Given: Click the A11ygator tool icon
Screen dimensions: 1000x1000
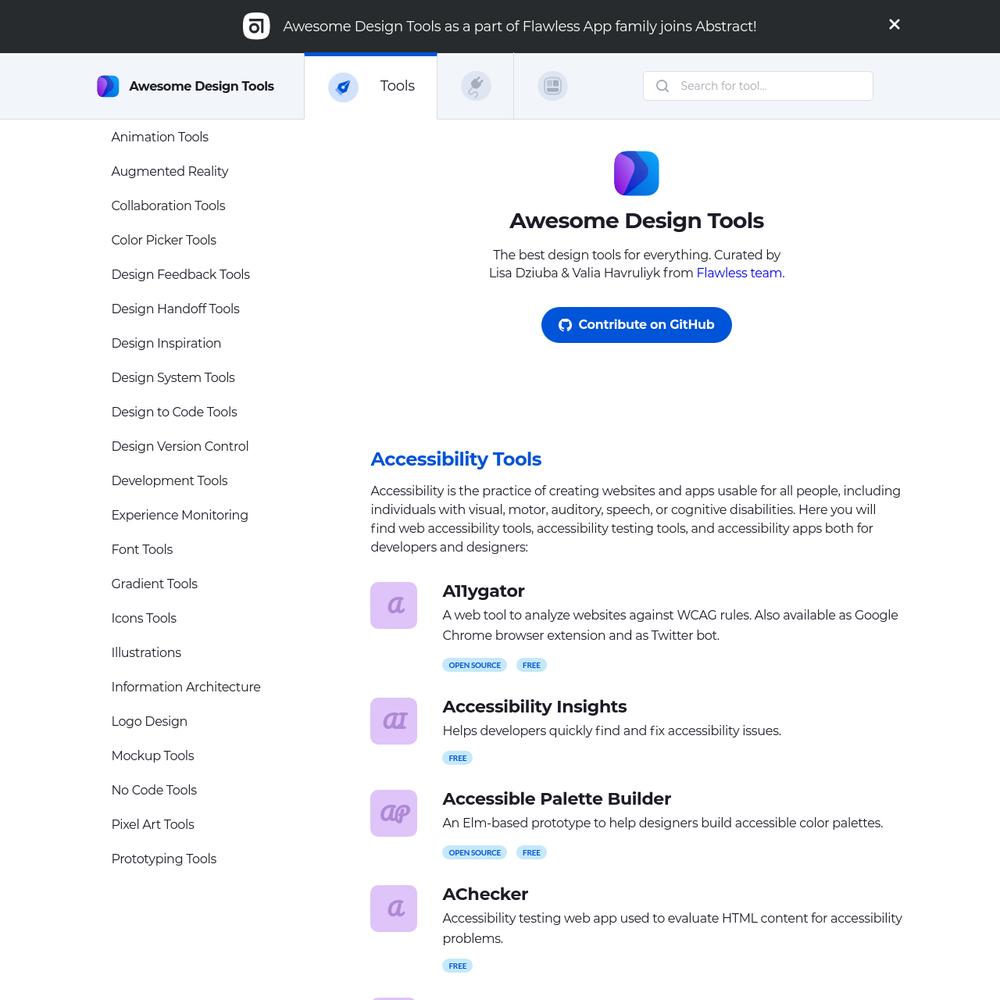Looking at the screenshot, I should click(393, 605).
